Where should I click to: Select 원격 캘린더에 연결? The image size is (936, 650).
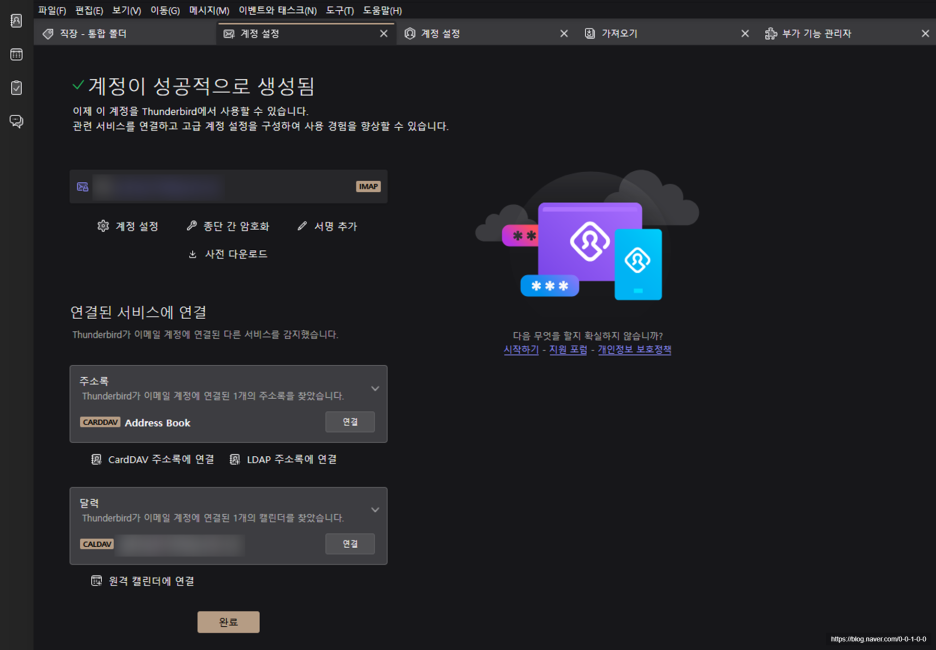[x=142, y=581]
